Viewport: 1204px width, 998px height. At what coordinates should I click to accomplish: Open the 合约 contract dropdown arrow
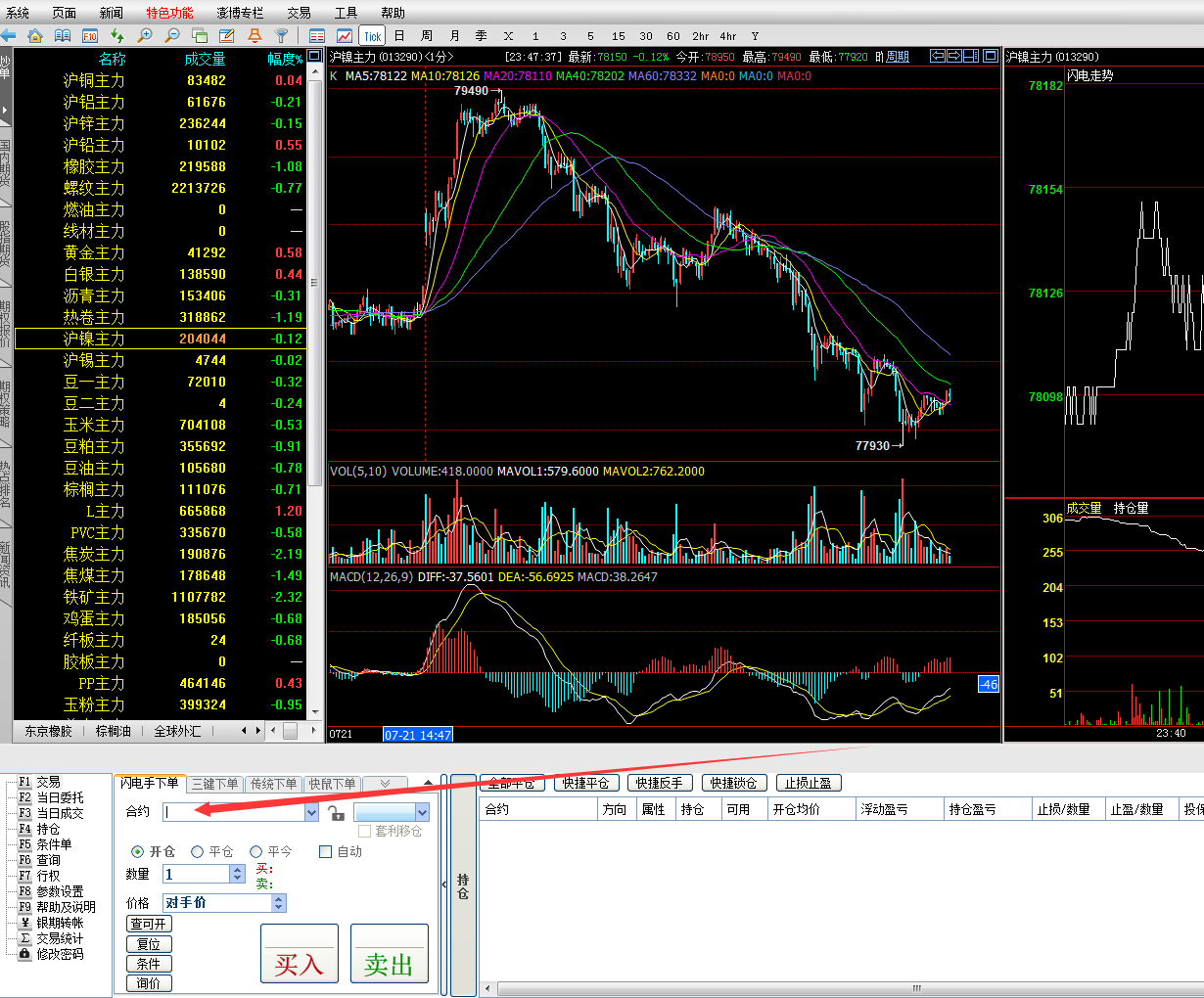311,812
